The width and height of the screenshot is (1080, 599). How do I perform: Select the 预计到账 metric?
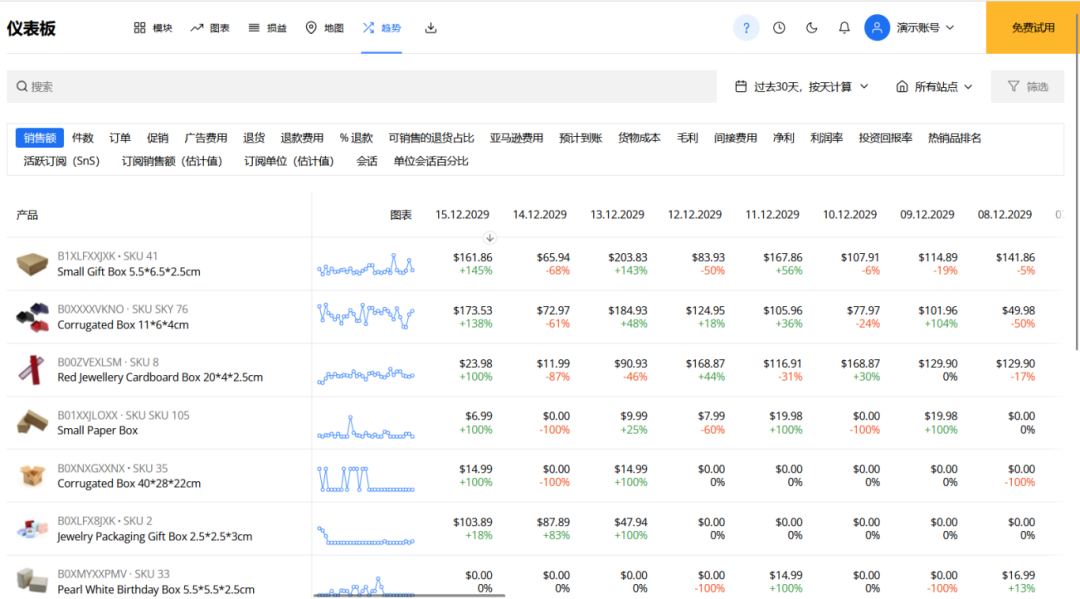(581, 138)
